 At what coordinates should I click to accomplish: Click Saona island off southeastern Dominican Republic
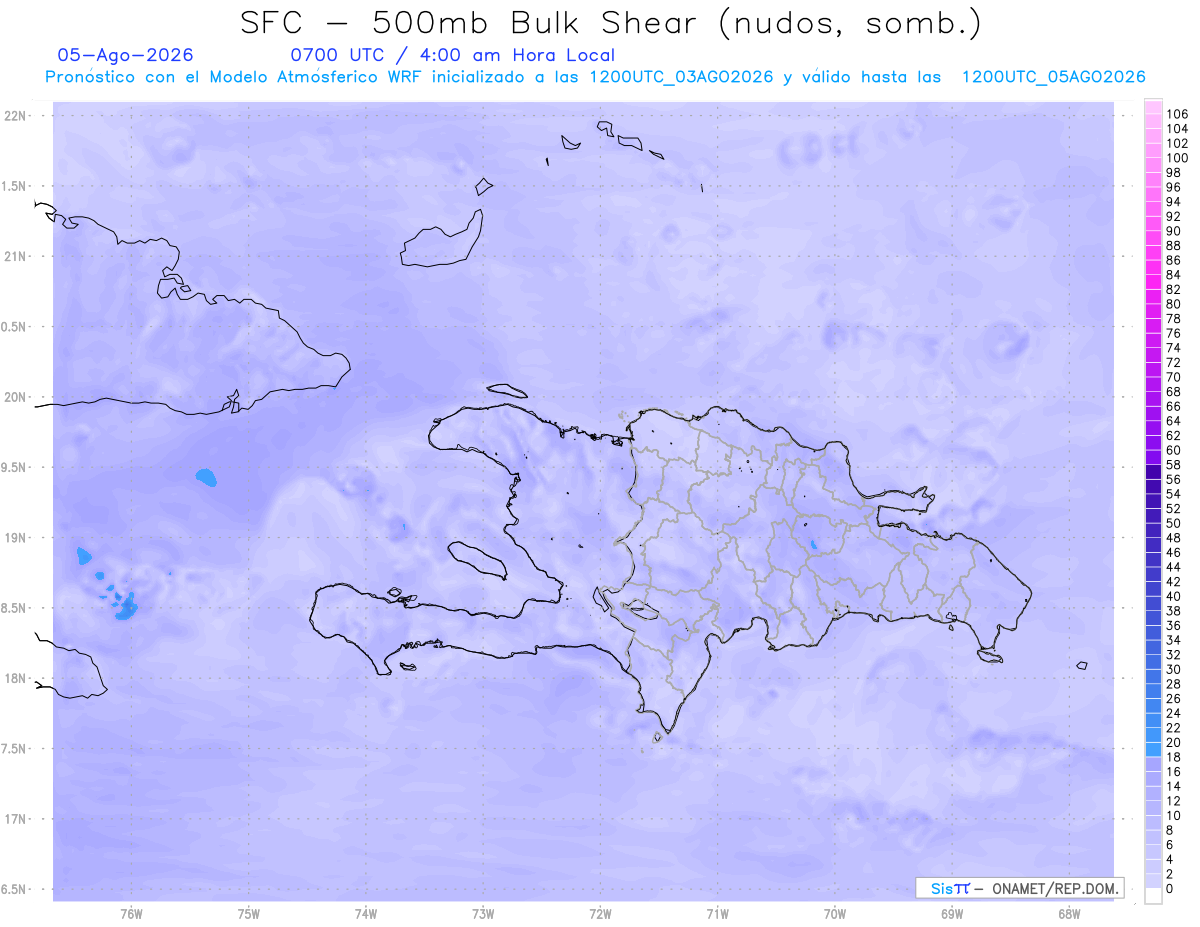click(990, 655)
